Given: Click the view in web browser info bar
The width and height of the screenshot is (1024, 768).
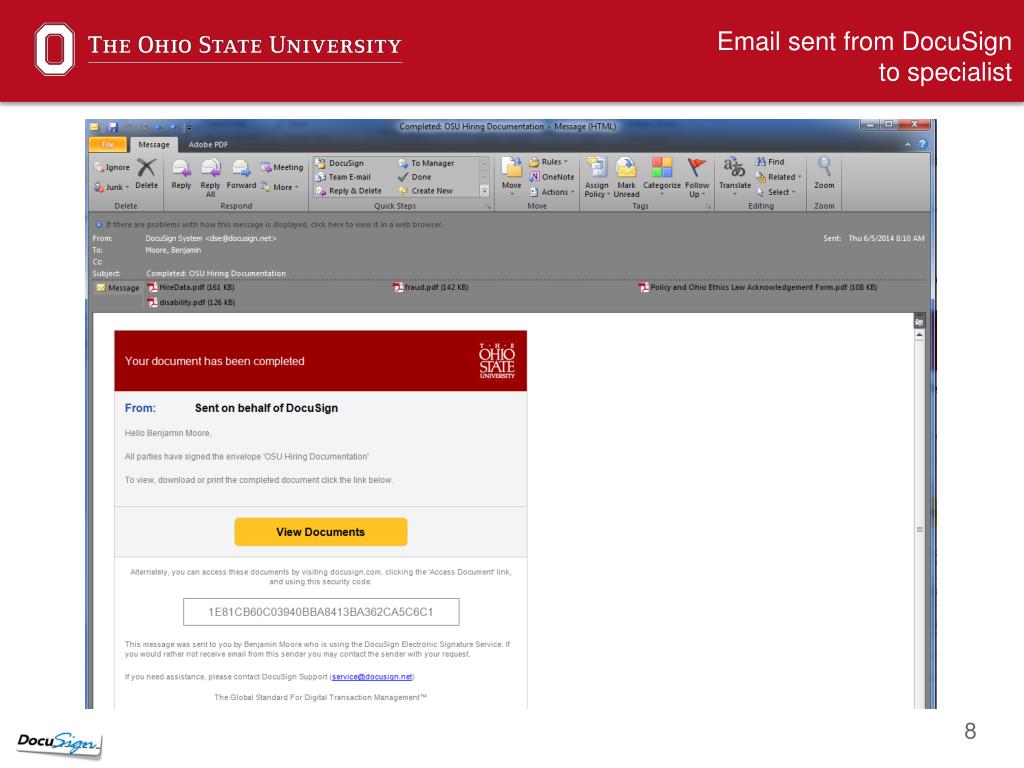Looking at the screenshot, I should click(x=269, y=225).
